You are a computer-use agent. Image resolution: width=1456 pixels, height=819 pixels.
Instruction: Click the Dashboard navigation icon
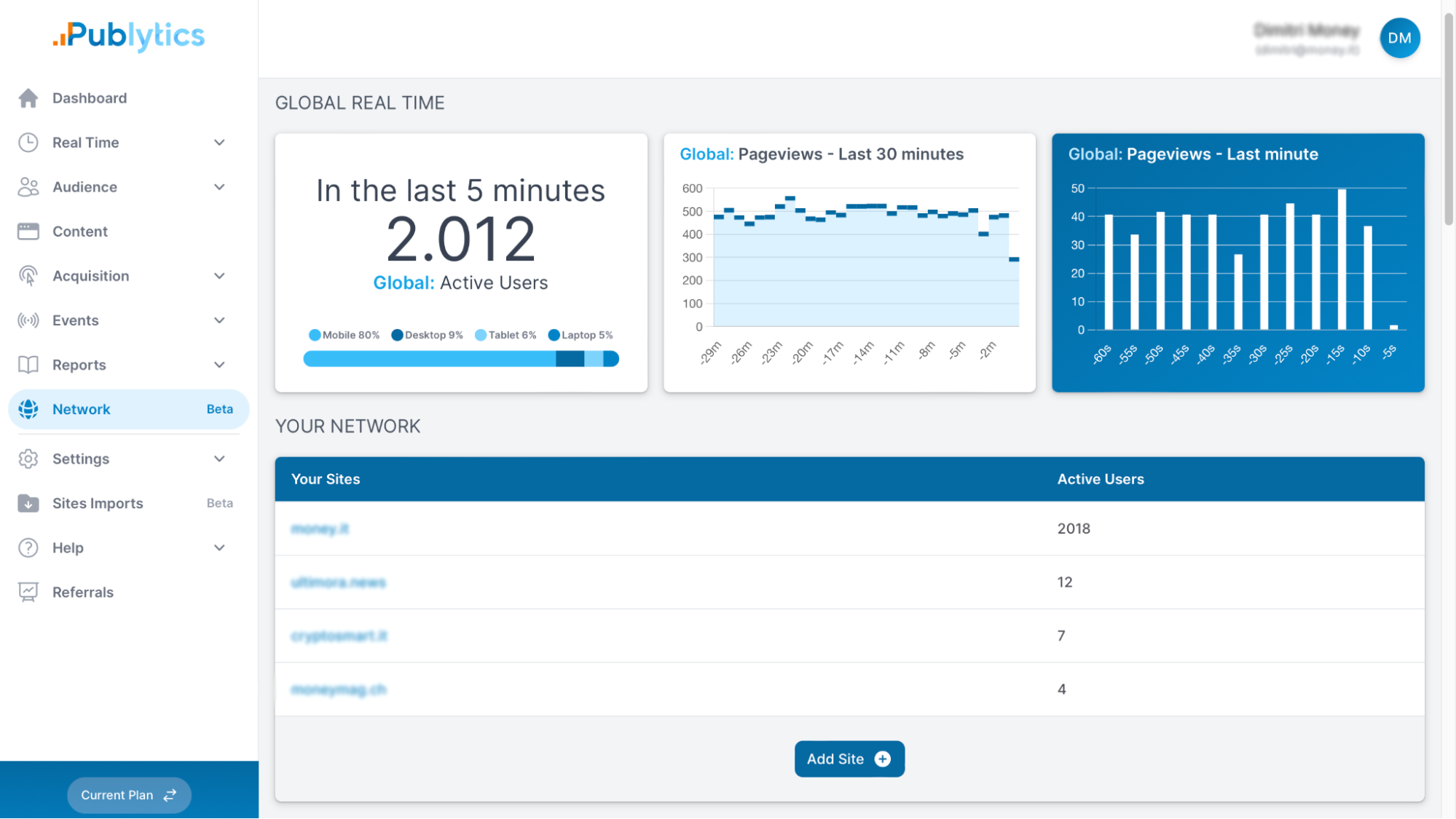pyautogui.click(x=28, y=97)
